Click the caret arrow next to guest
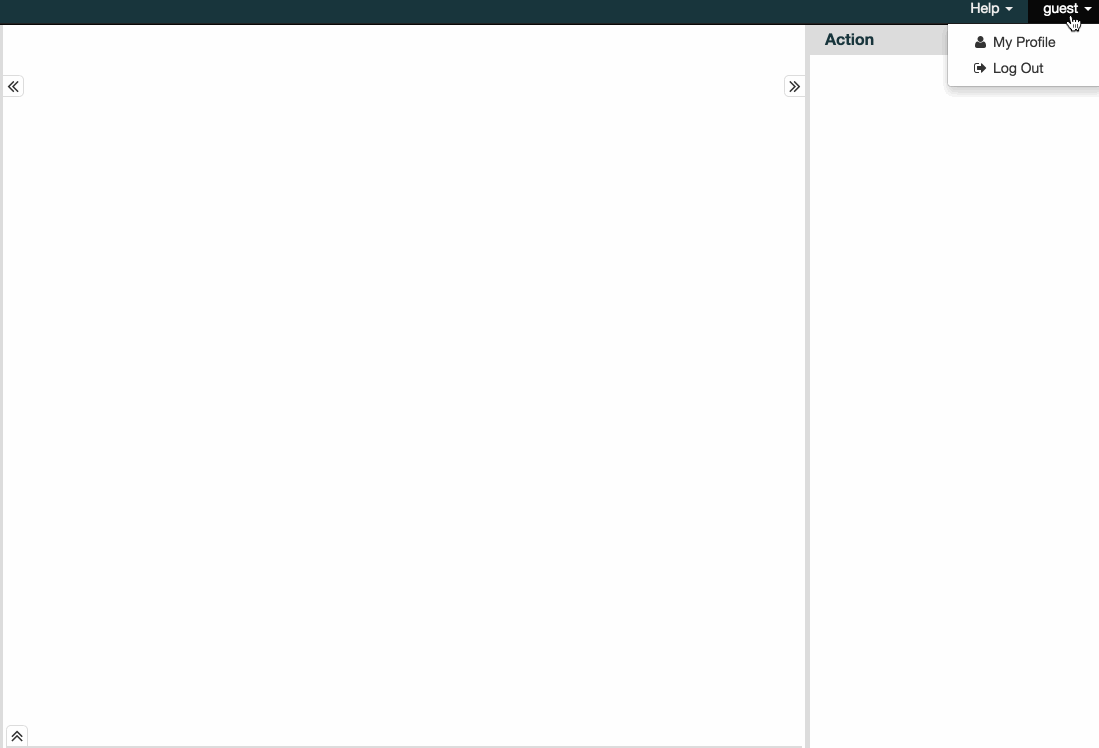Image resolution: width=1099 pixels, height=748 pixels. (1088, 9)
